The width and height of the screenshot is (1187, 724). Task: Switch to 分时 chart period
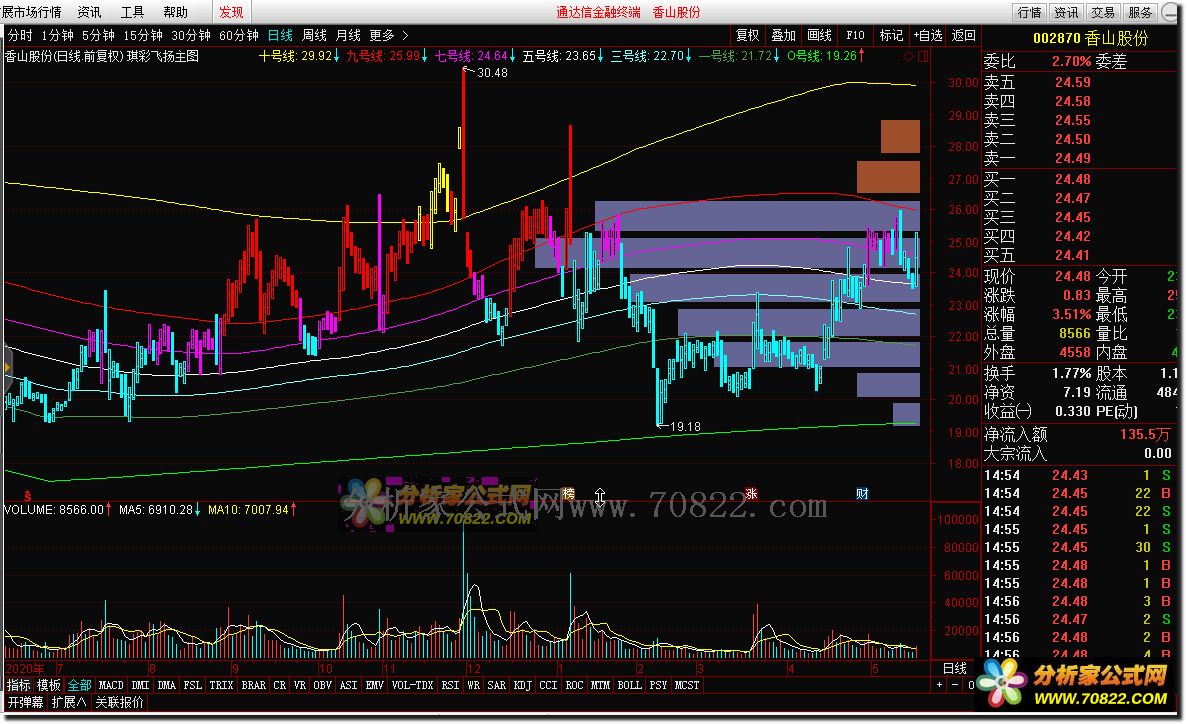[20, 36]
